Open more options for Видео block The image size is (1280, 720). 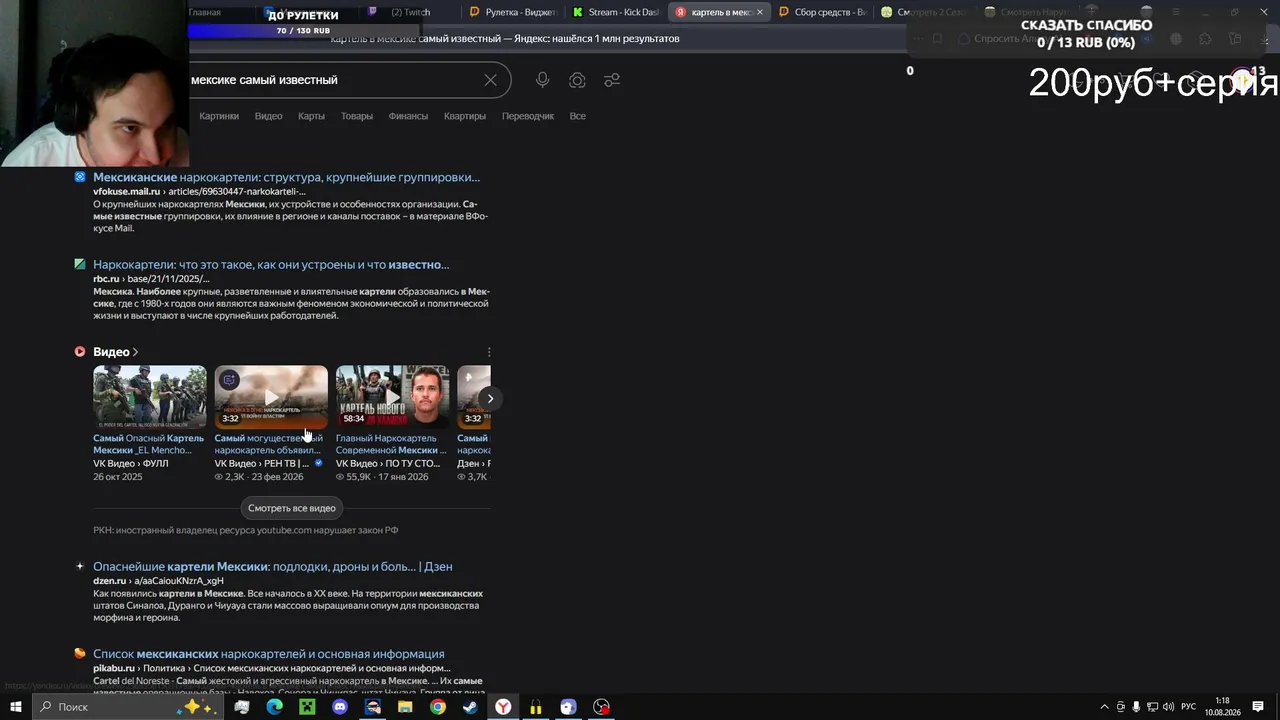click(489, 352)
